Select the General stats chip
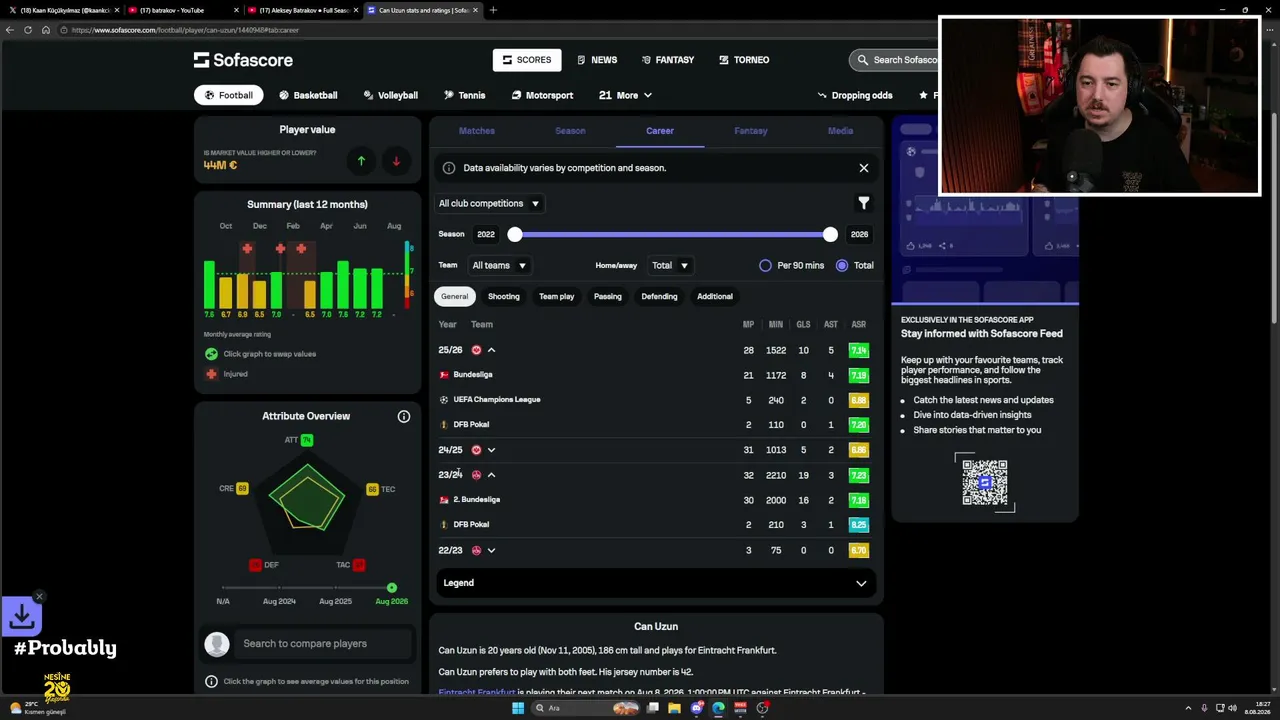This screenshot has width=1280, height=720. [454, 296]
